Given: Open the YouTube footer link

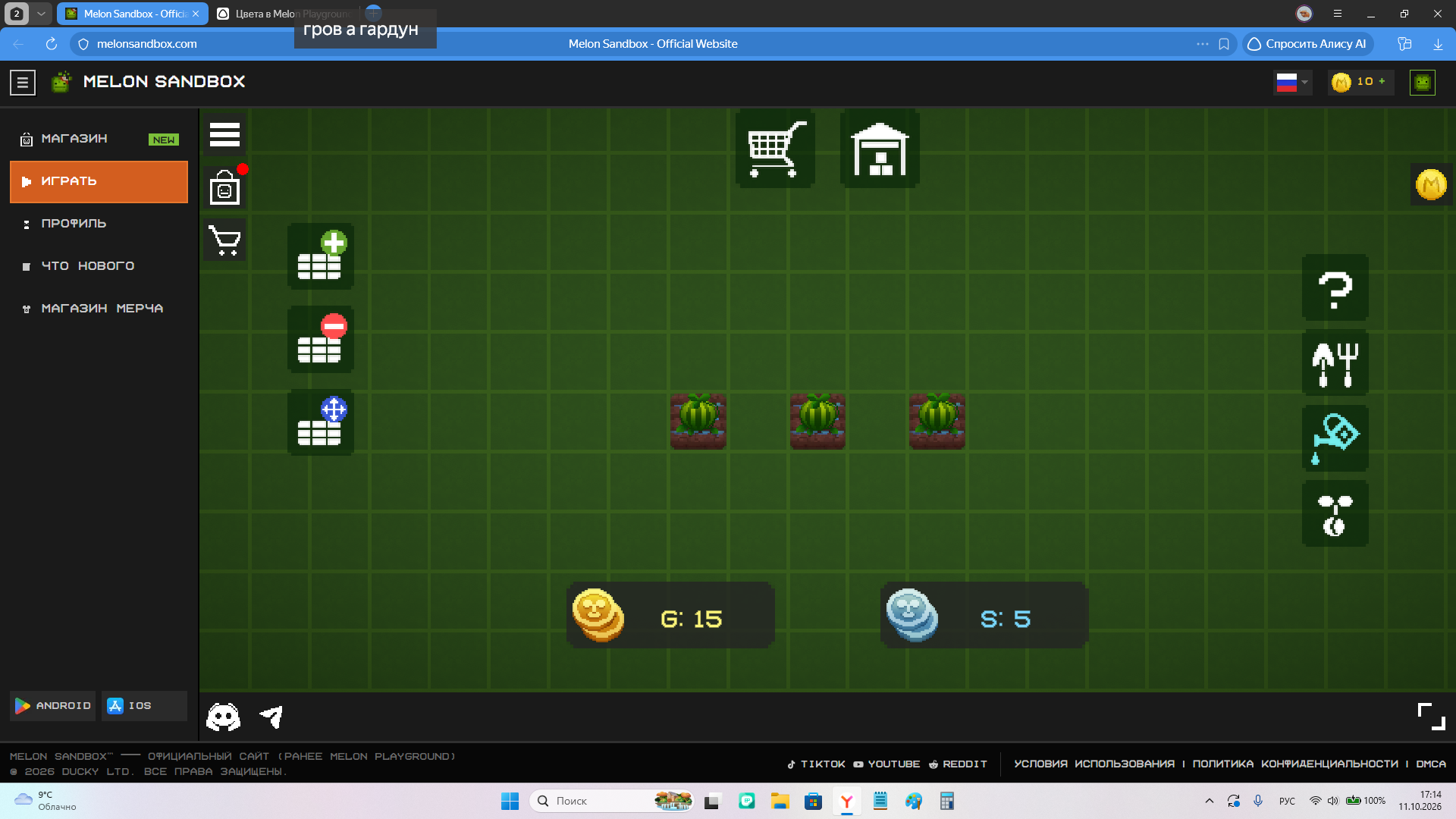Looking at the screenshot, I should (x=886, y=764).
